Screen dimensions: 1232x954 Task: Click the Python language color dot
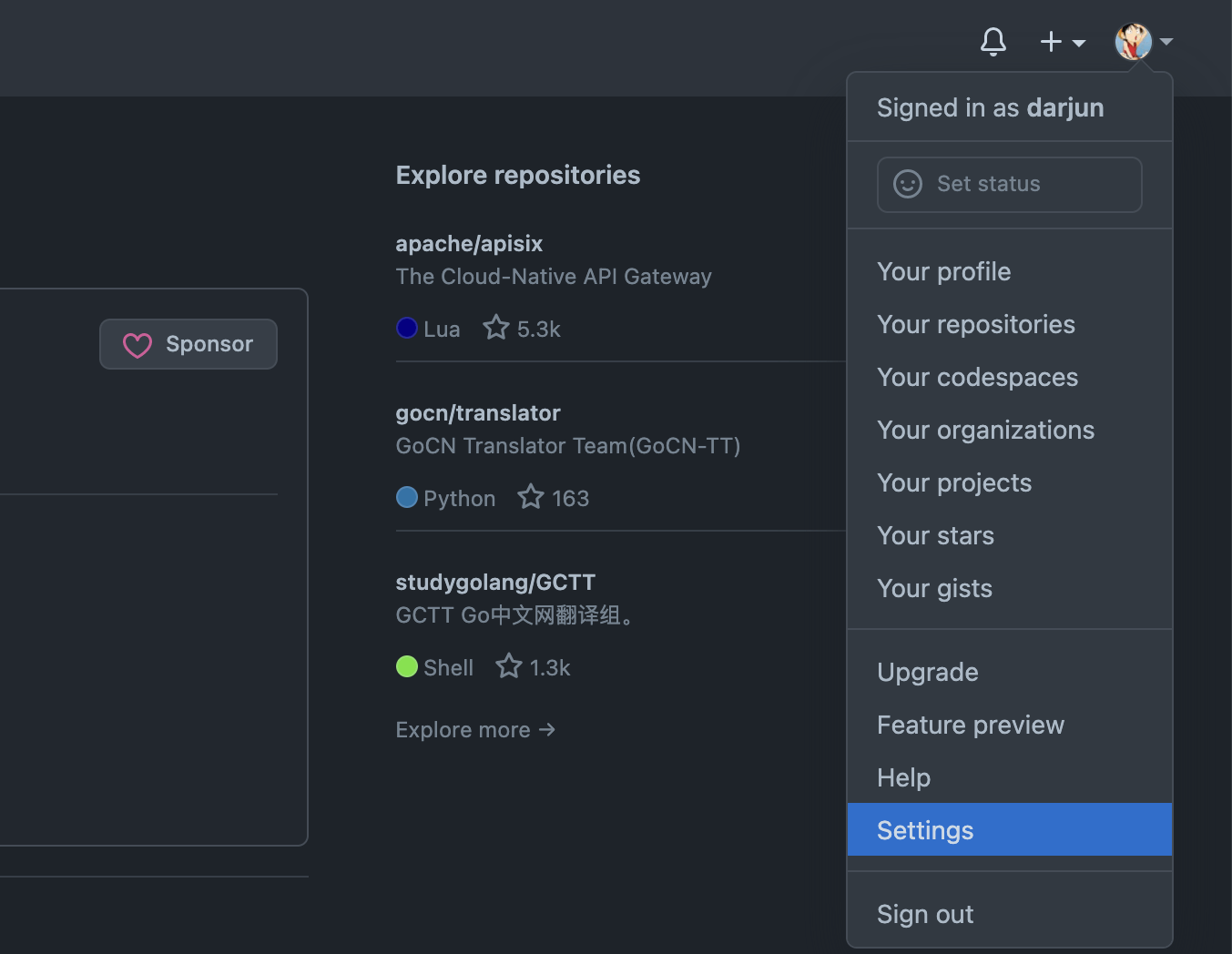(407, 497)
